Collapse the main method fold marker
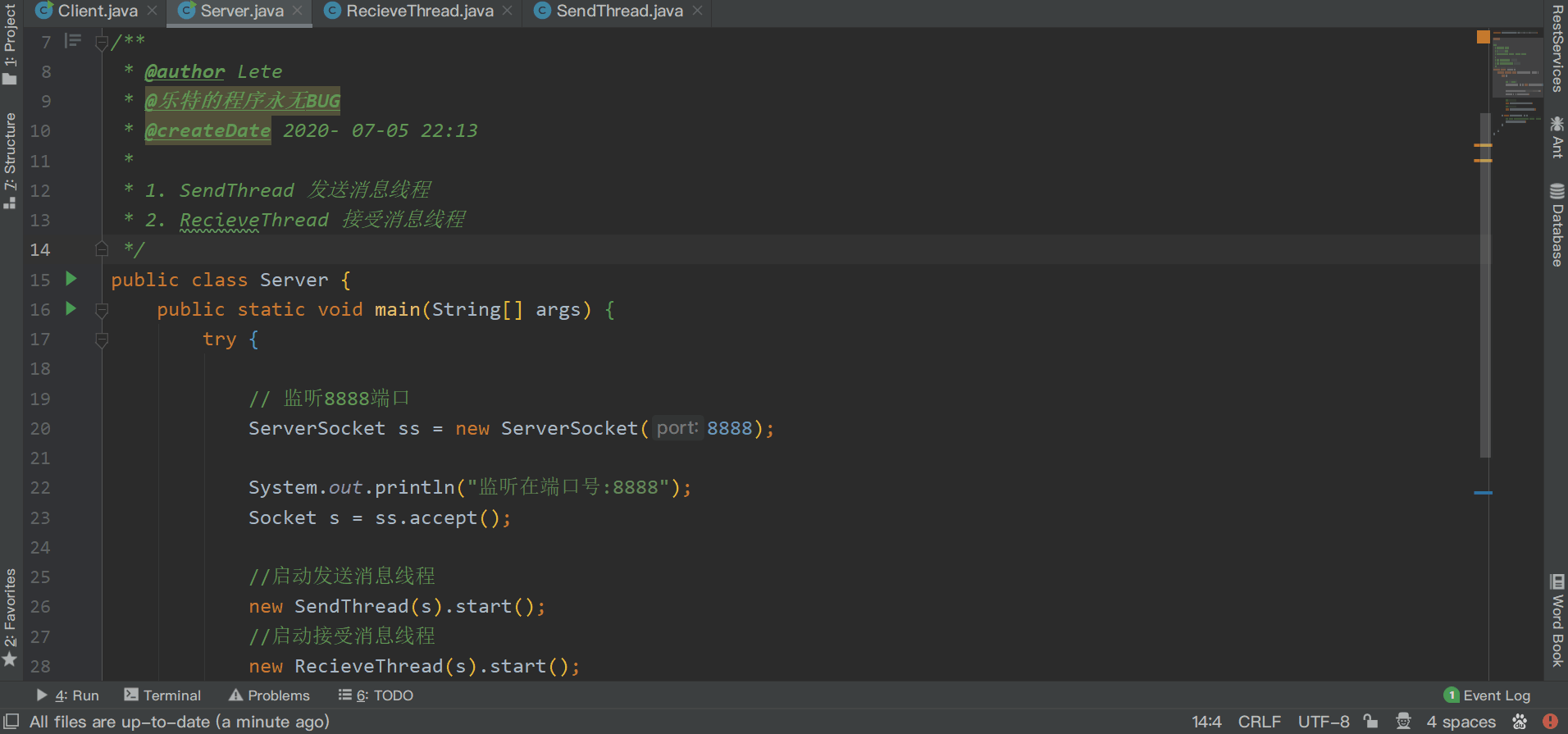This screenshot has width=1568, height=734. [x=102, y=310]
